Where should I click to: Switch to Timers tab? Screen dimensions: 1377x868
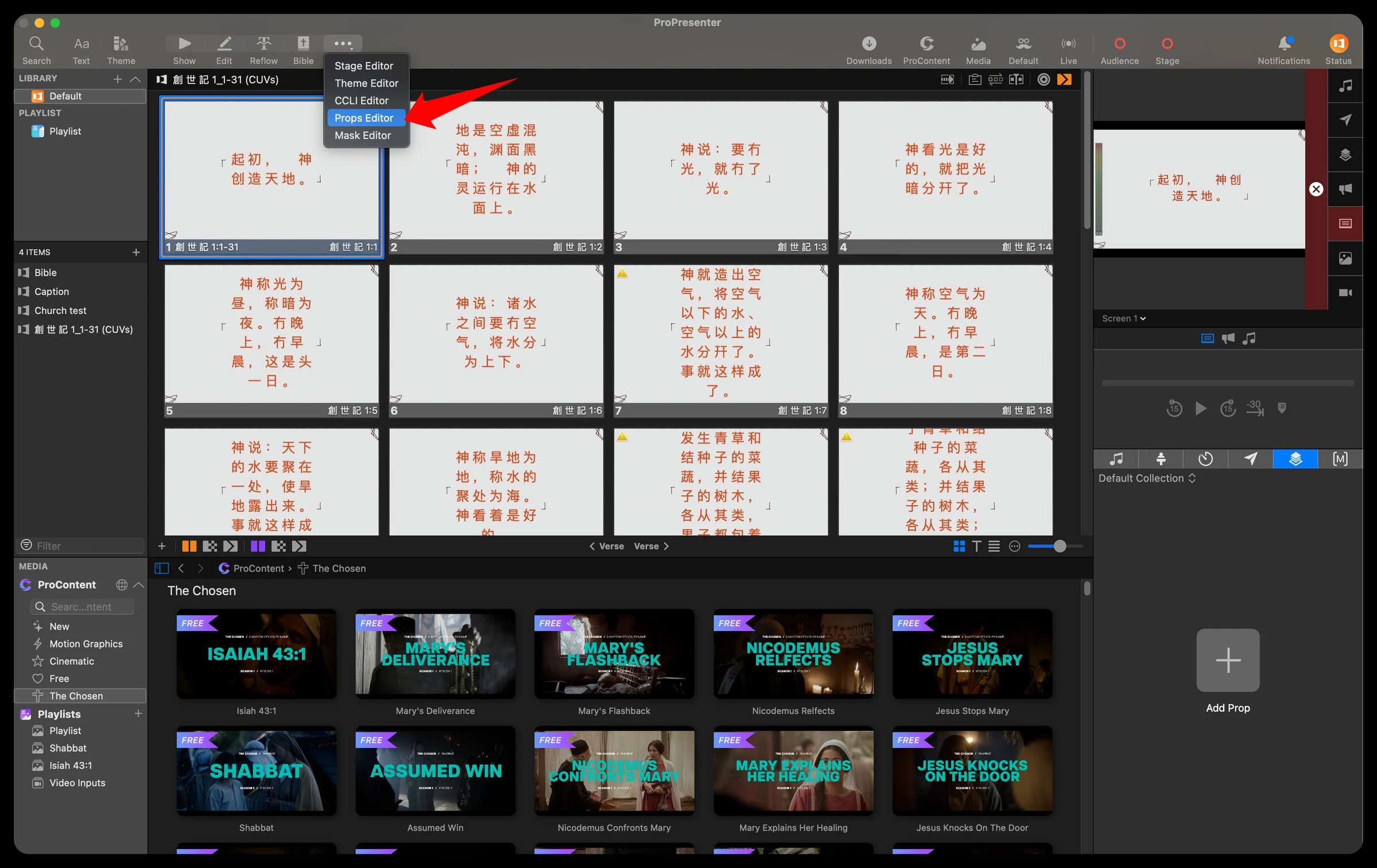tap(1205, 459)
